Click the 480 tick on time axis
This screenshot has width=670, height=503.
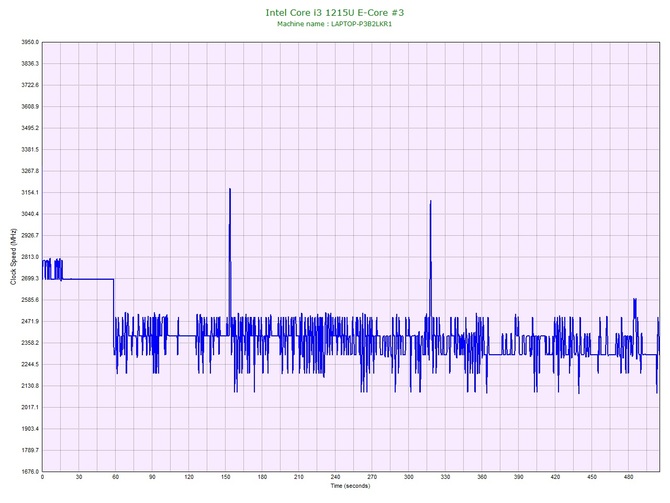tap(629, 477)
